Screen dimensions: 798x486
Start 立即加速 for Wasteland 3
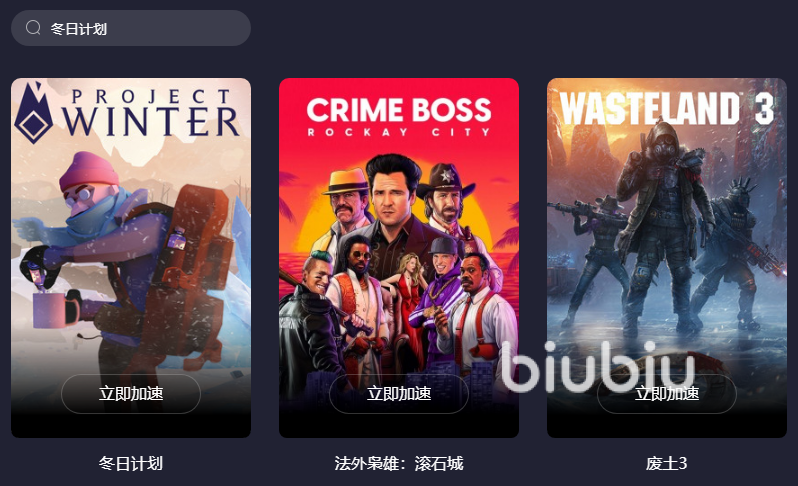pos(667,393)
